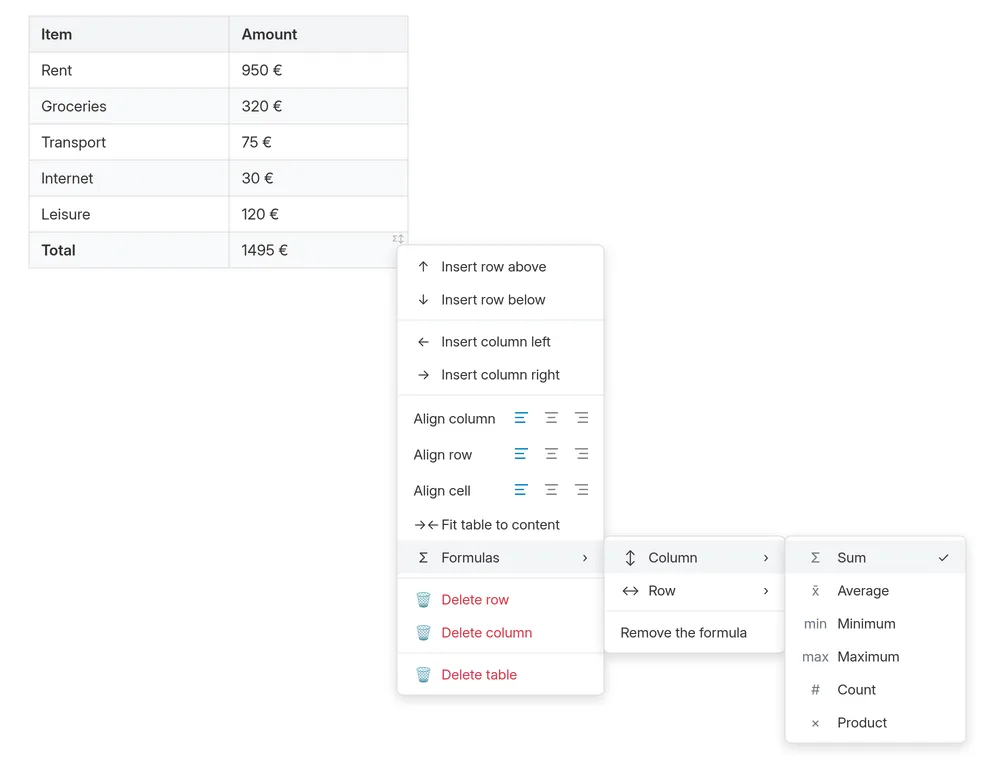Click the Rent cell
This screenshot has width=993, height=766.
point(129,70)
